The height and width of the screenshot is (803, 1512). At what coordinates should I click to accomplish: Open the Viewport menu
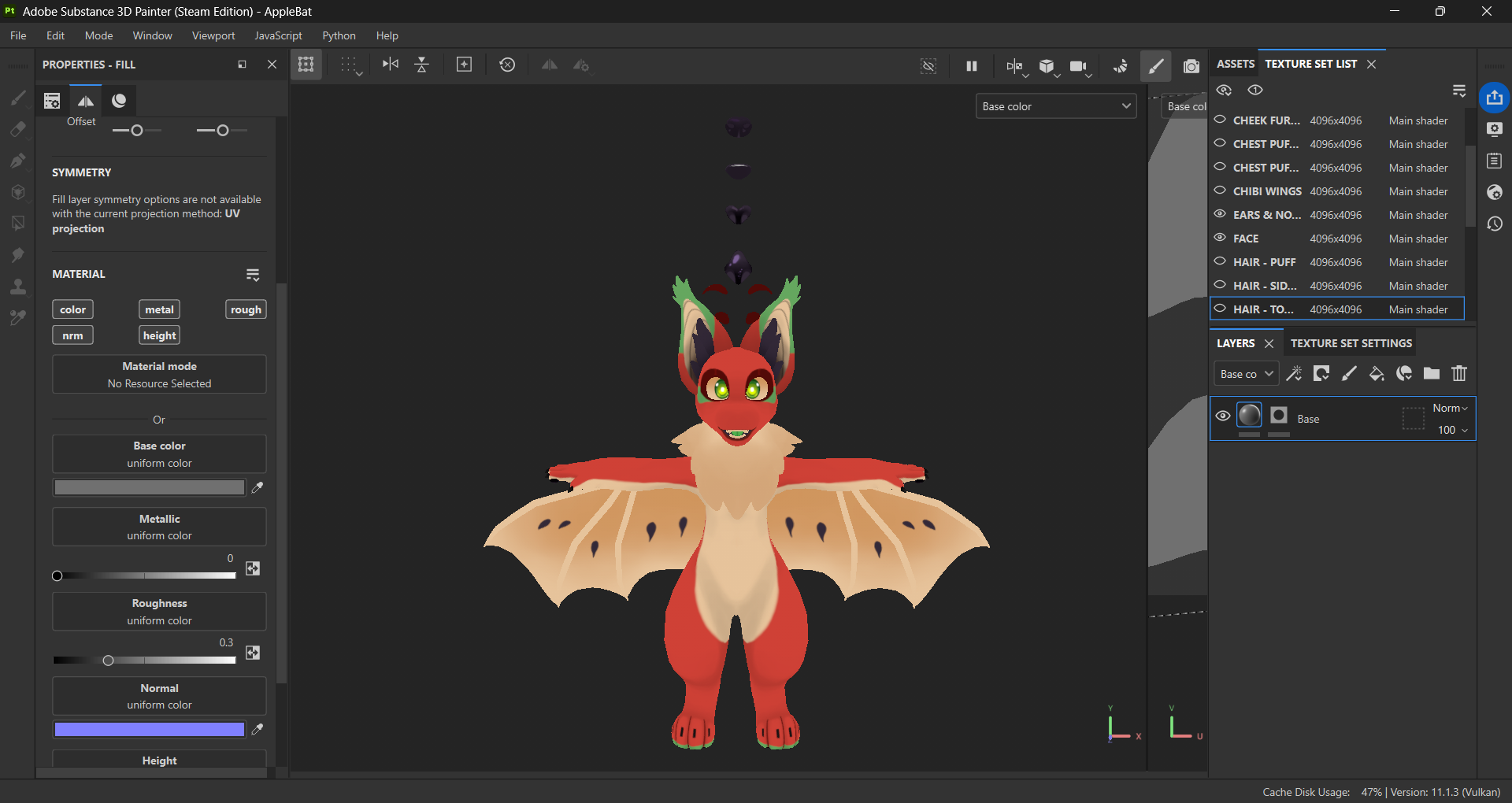click(x=213, y=35)
